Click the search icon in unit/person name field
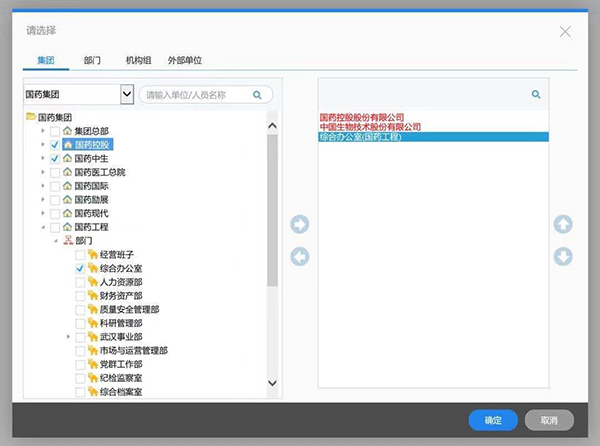 click(257, 95)
